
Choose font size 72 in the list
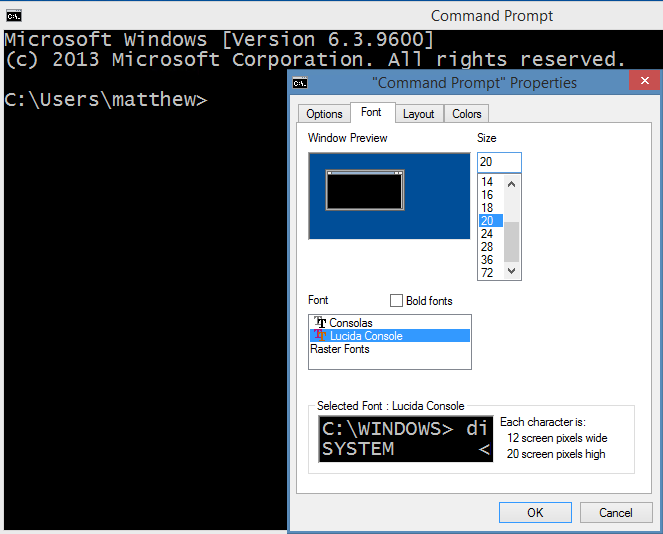[491, 273]
